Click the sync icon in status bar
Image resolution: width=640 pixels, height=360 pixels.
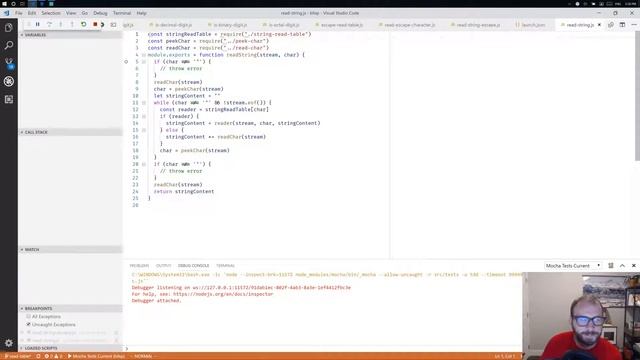[38, 356]
